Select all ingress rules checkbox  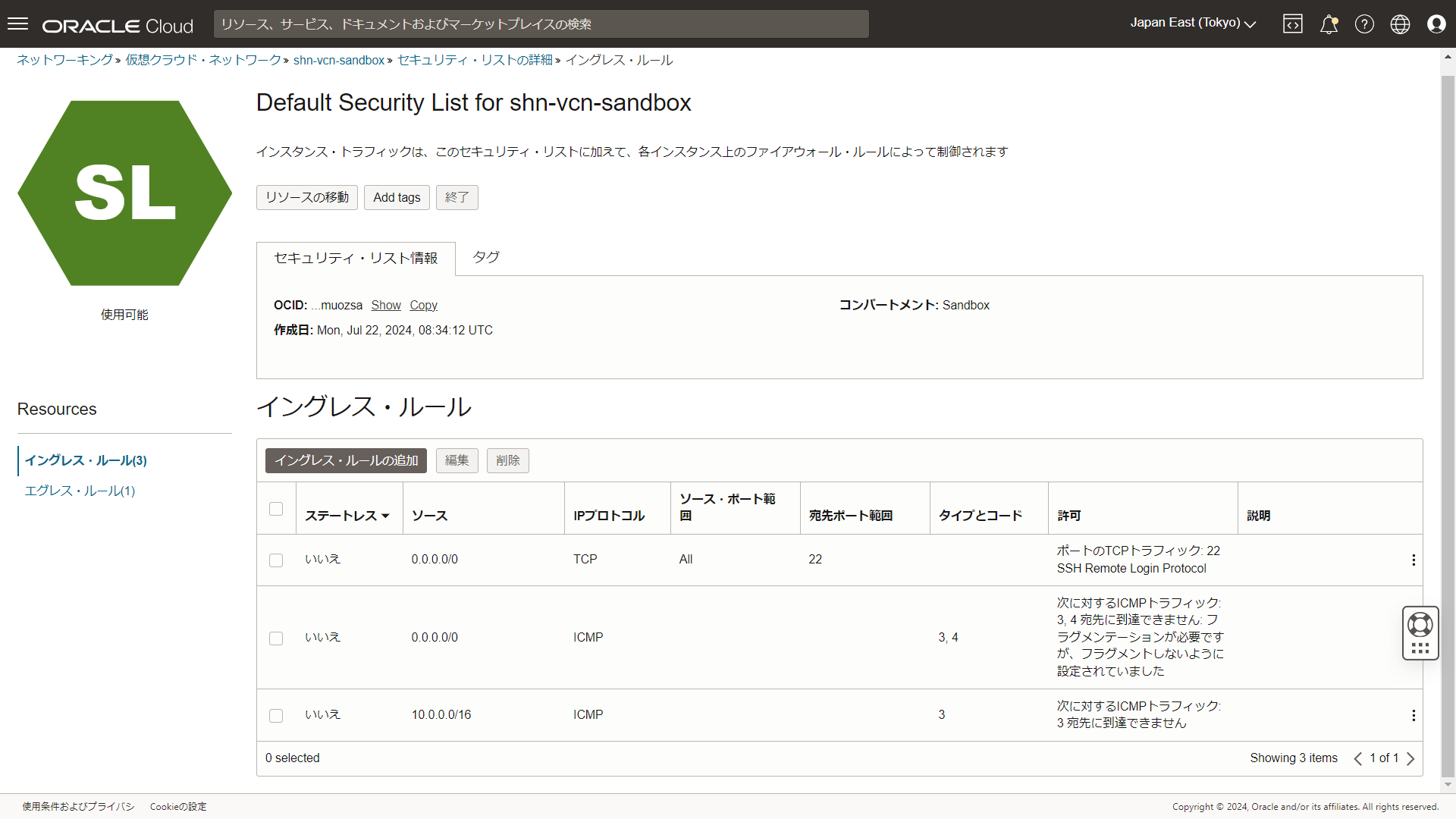pyautogui.click(x=276, y=509)
